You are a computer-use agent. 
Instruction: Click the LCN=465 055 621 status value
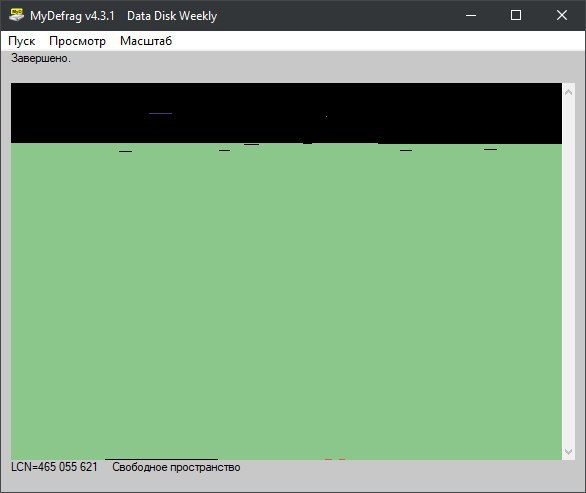tap(54, 467)
